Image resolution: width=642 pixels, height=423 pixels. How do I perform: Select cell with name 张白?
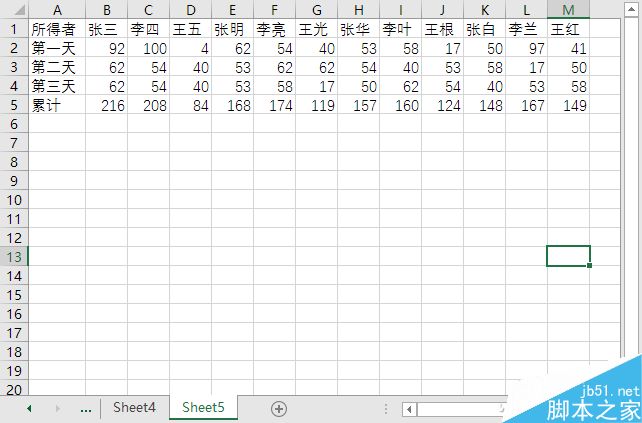pos(484,29)
